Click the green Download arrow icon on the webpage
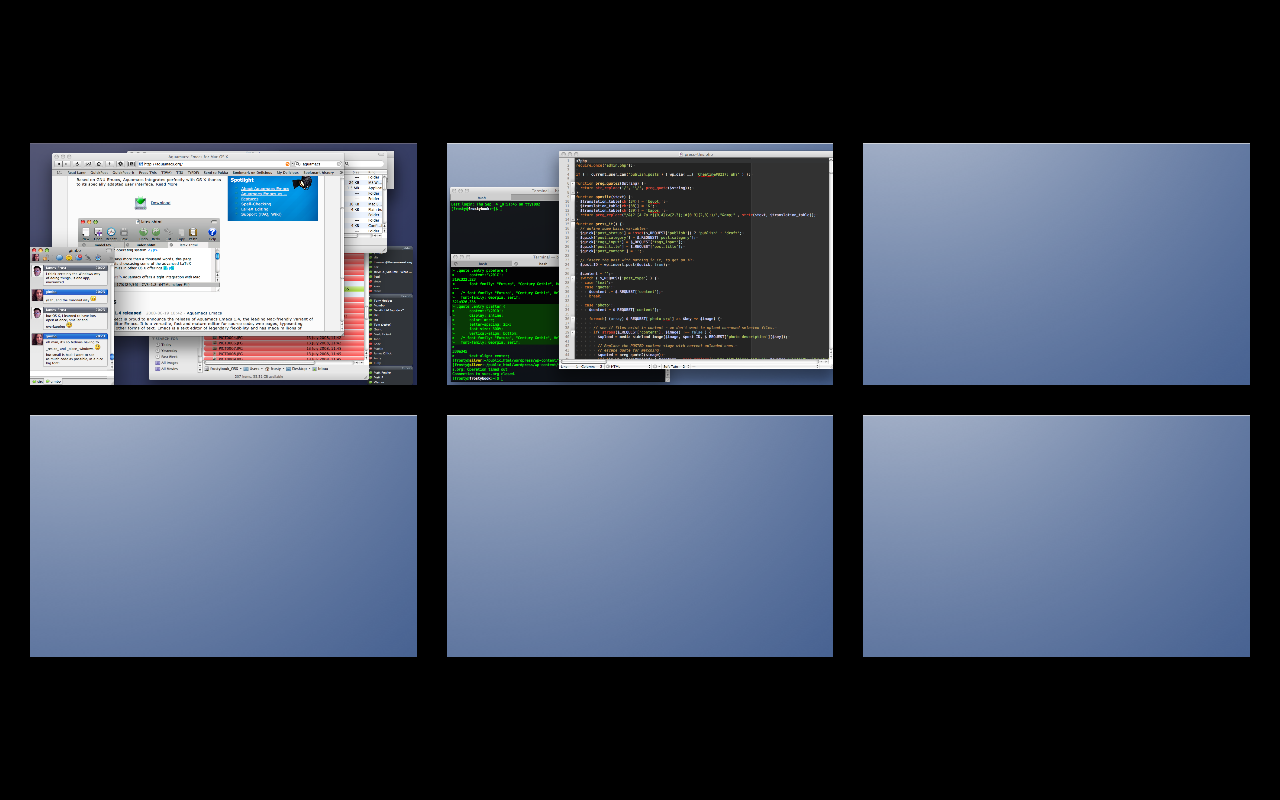 [140, 203]
